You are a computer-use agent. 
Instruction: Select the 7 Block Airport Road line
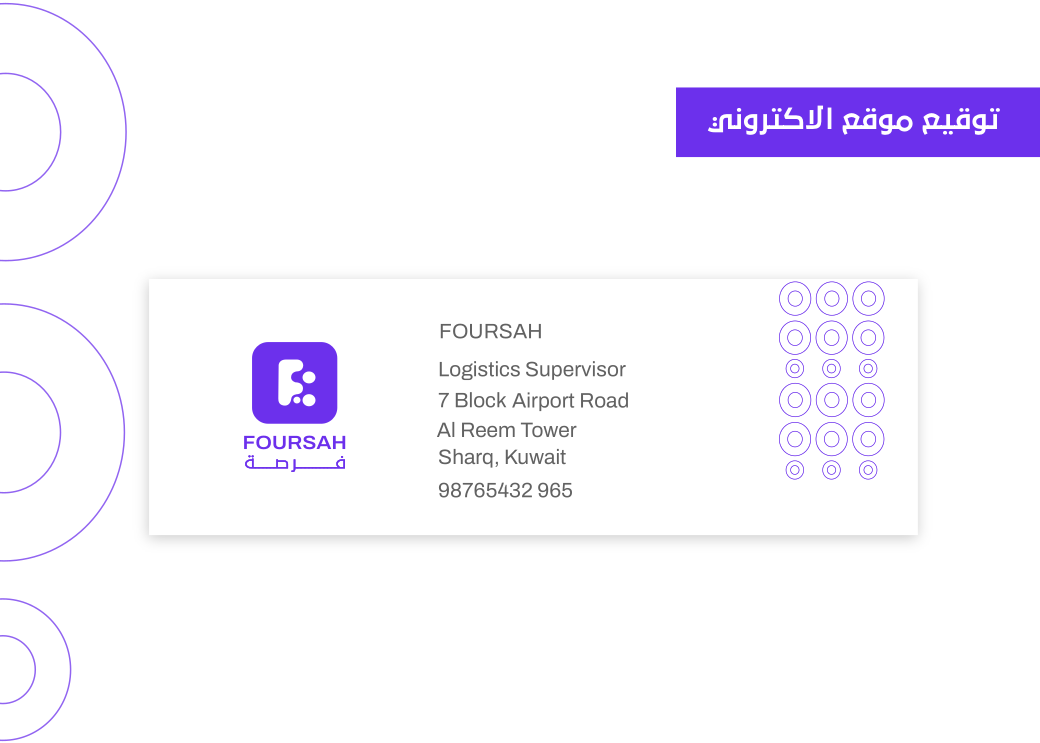tap(533, 400)
